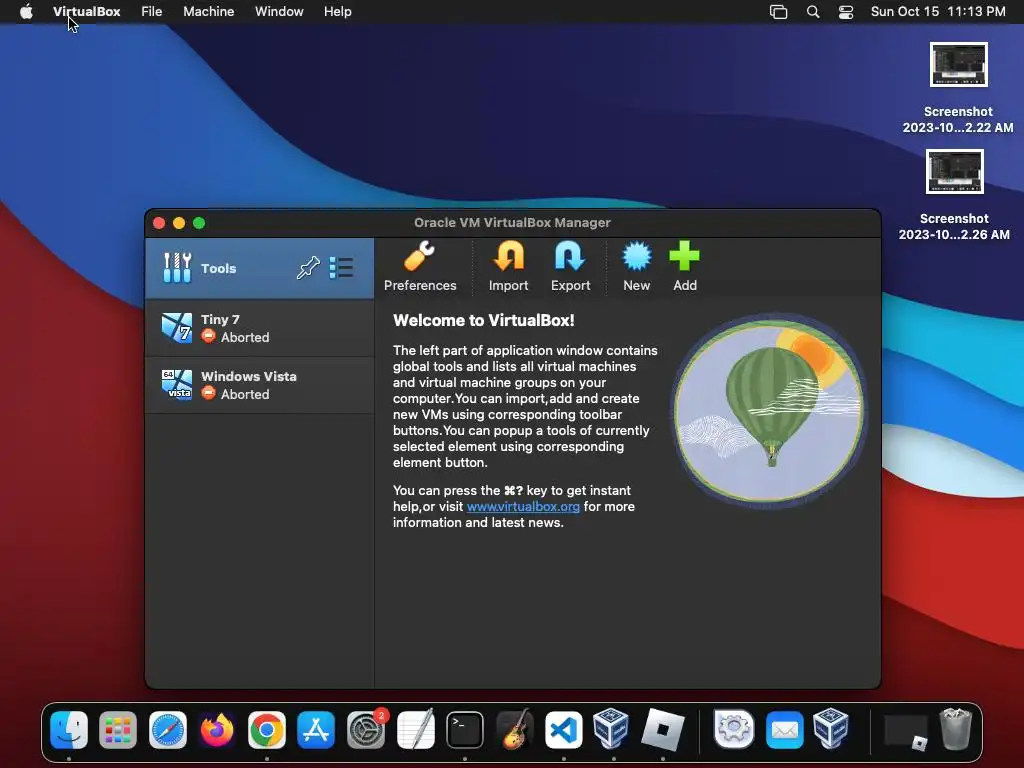Open VirtualBox Preferences from the toolbar
The image size is (1024, 768).
420,266
